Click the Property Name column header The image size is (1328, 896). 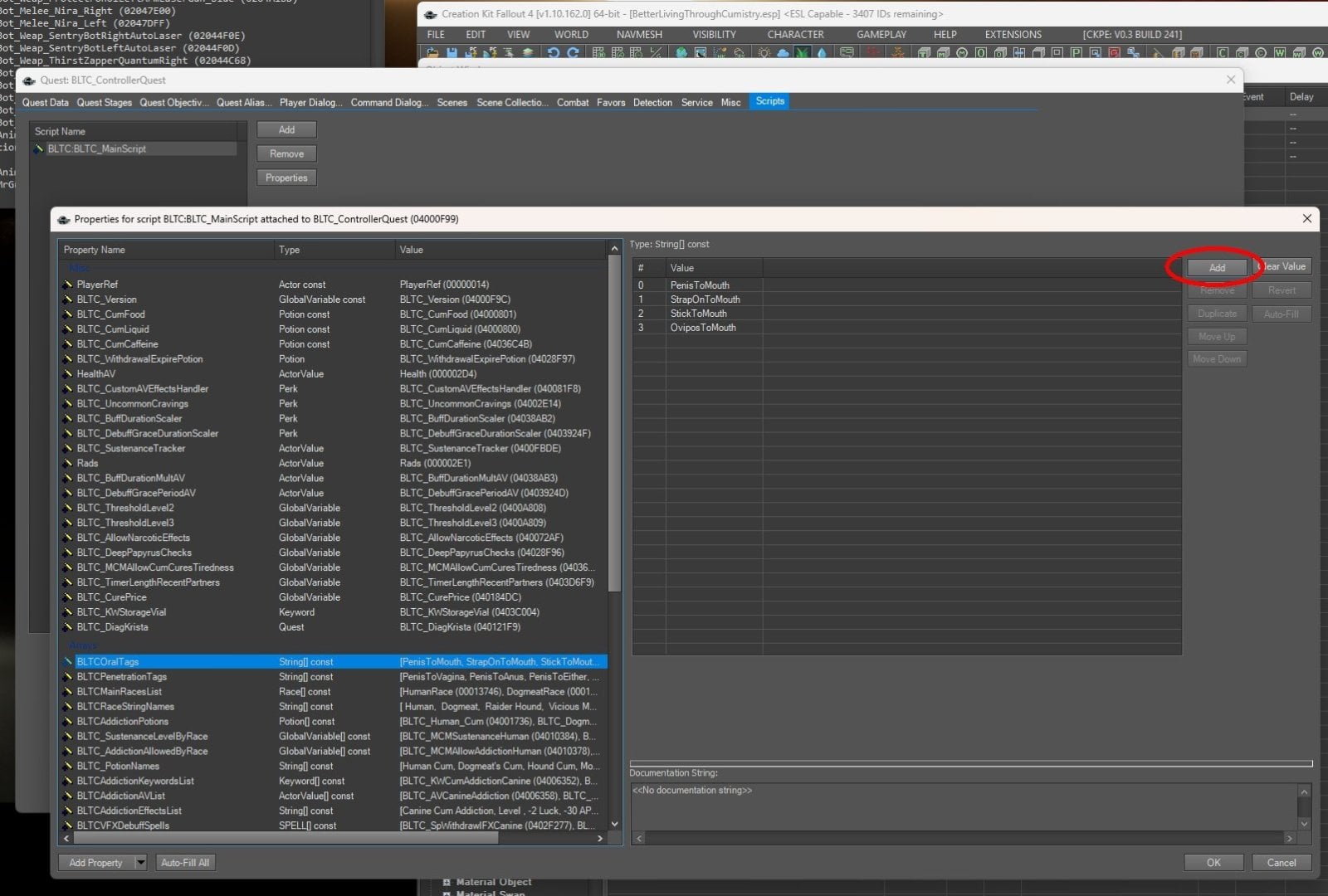coord(167,250)
